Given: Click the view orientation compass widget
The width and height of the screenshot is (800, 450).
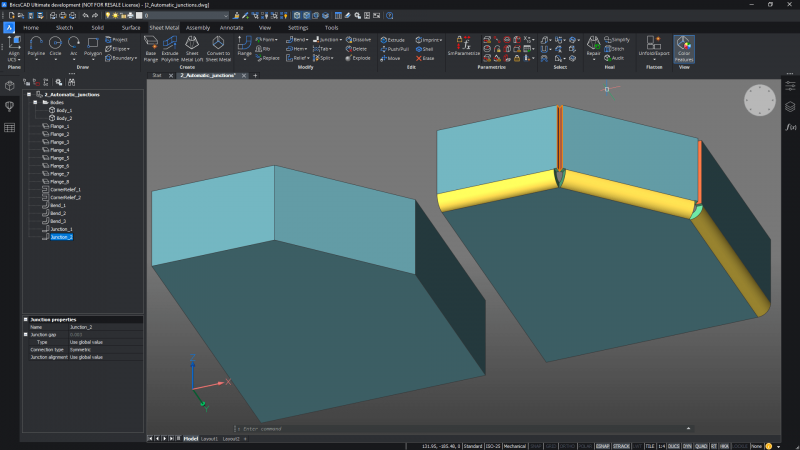Looking at the screenshot, I should (x=759, y=100).
